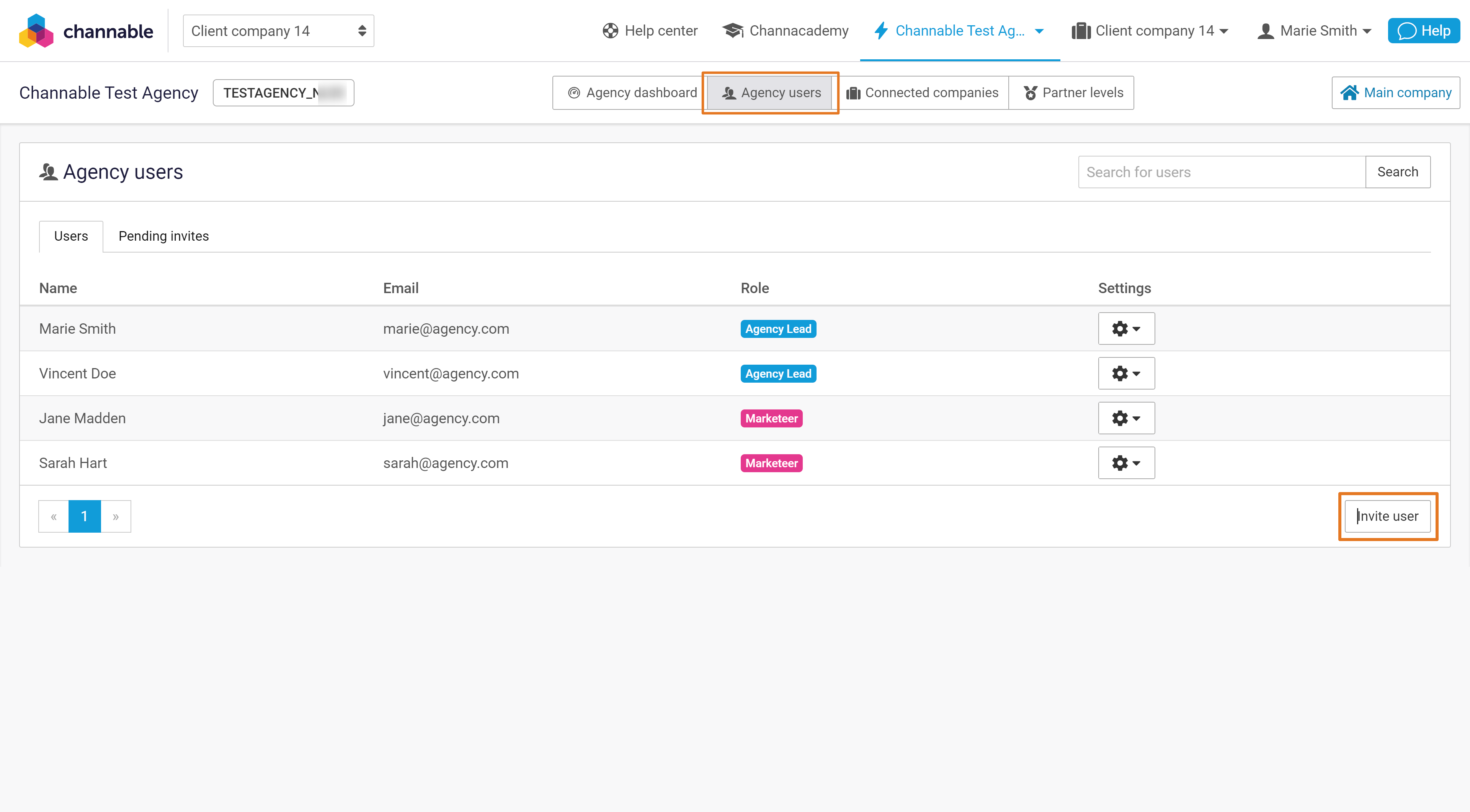Open the Marie Smith account menu
The image size is (1470, 812).
coord(1314,31)
